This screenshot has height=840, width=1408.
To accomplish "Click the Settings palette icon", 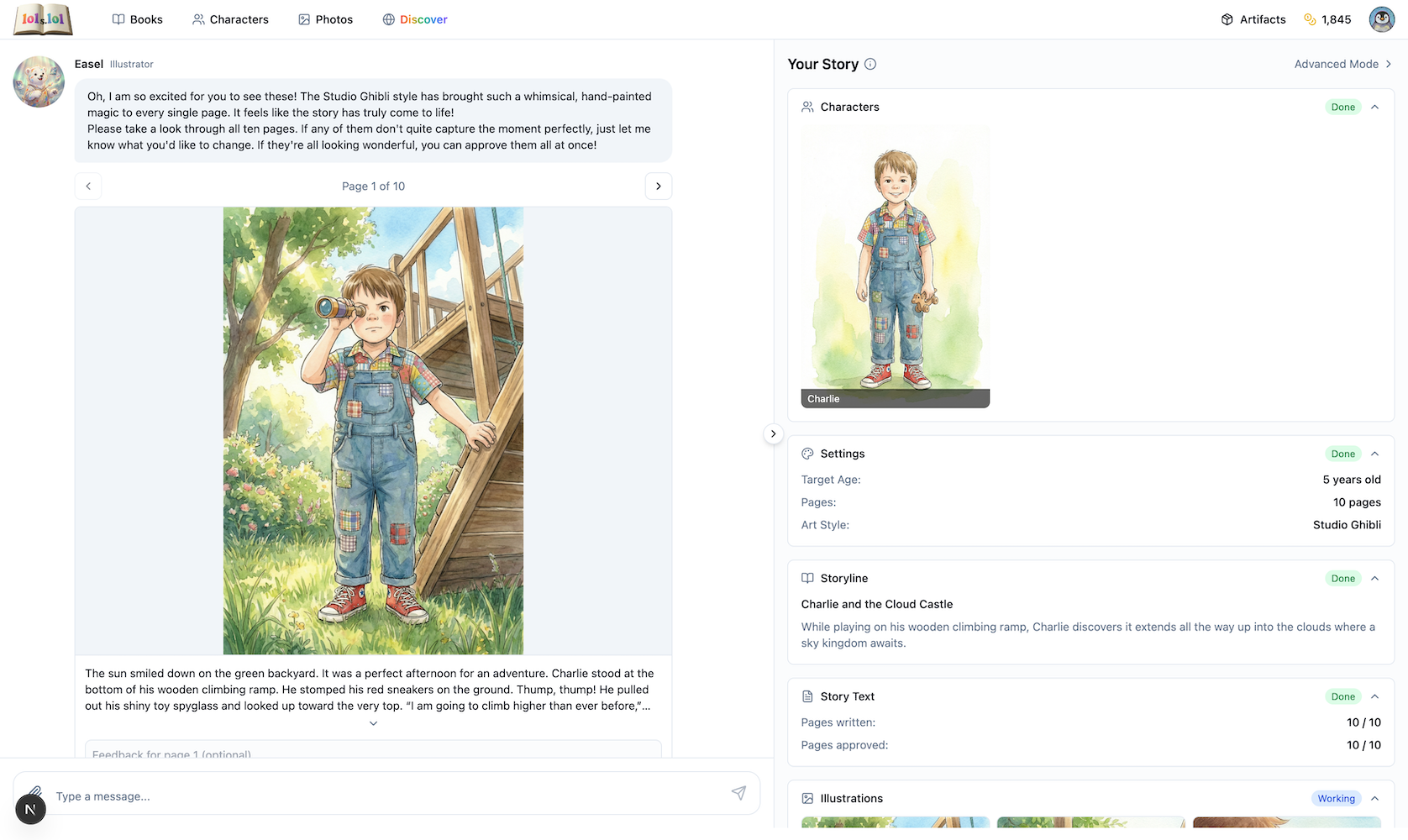I will coord(807,453).
